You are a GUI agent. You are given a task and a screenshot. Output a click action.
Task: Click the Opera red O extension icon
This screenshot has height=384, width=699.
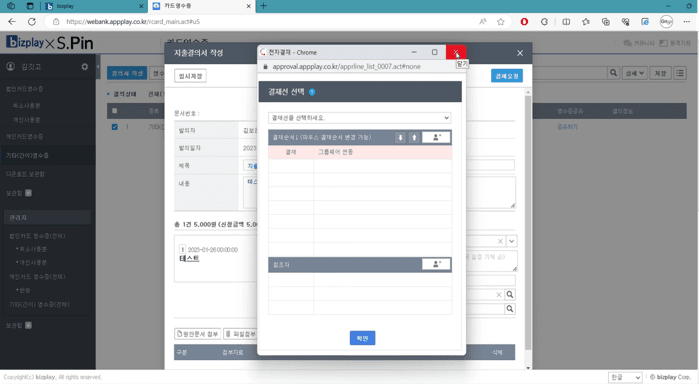pos(524,21)
